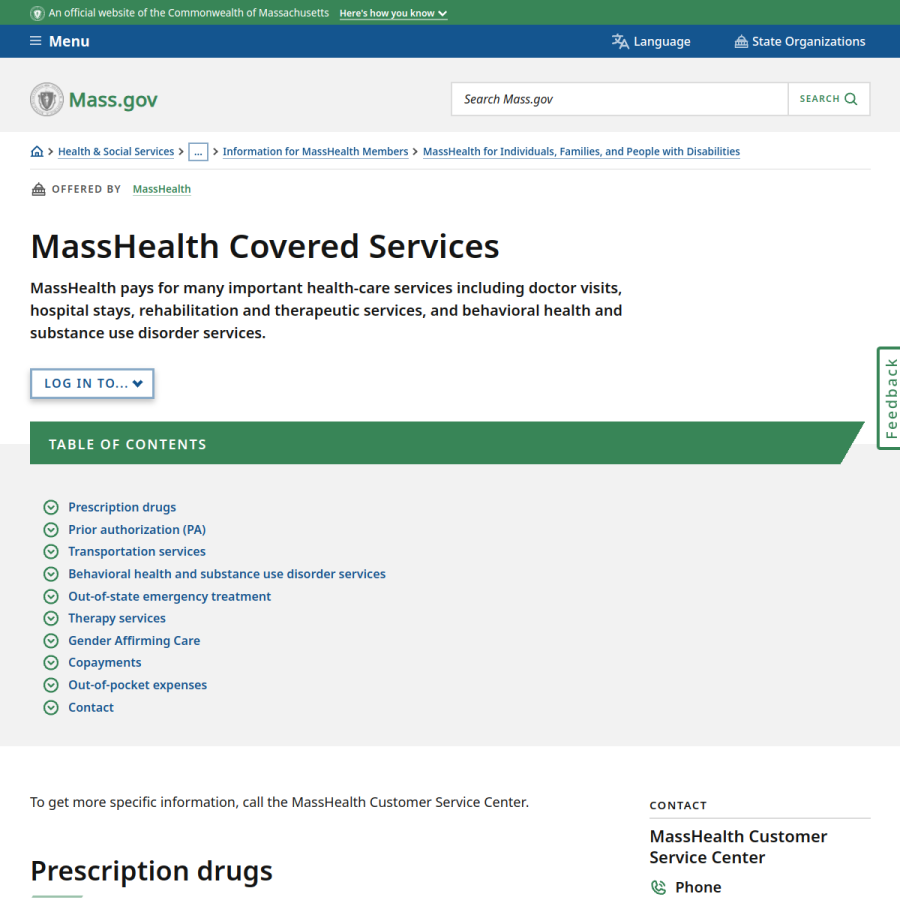Click circle arrow icon beside Out-of-pocket expenses
The height and width of the screenshot is (900, 900).
coord(51,685)
